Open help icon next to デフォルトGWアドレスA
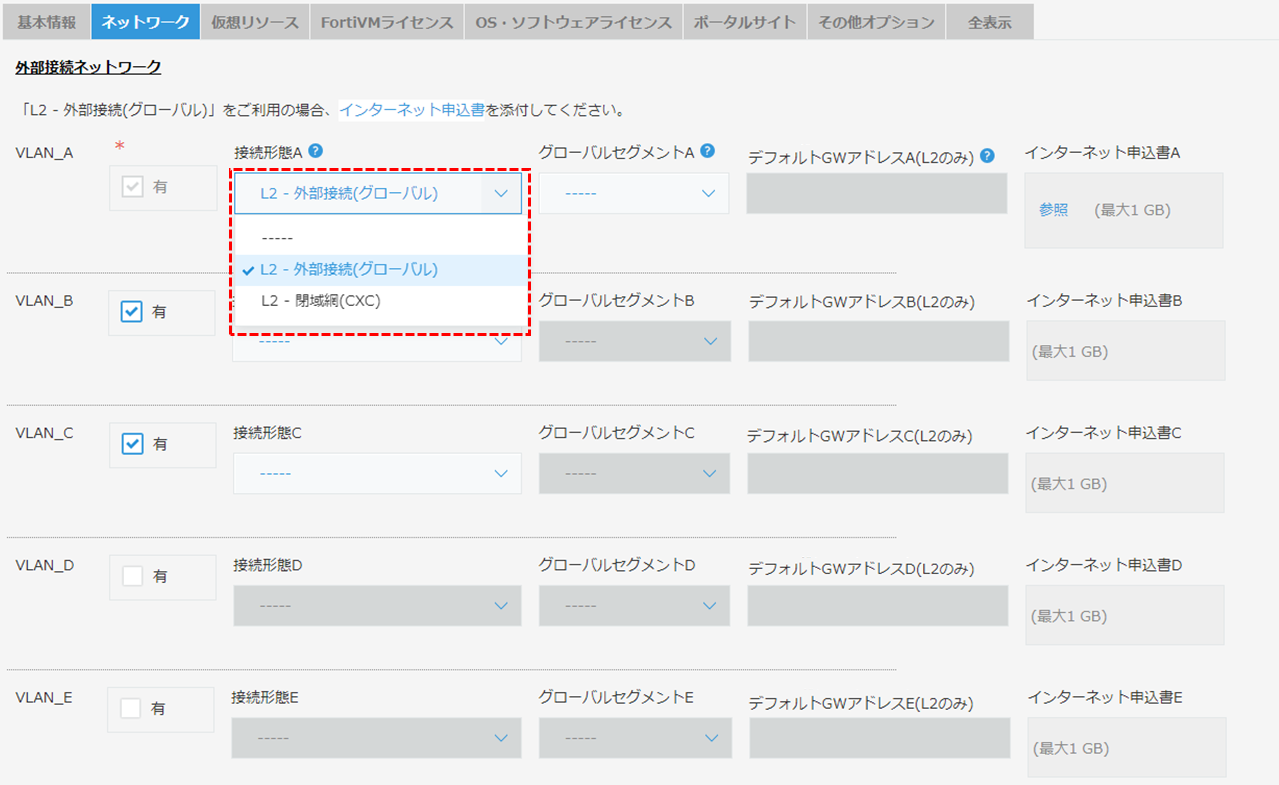 tap(987, 156)
